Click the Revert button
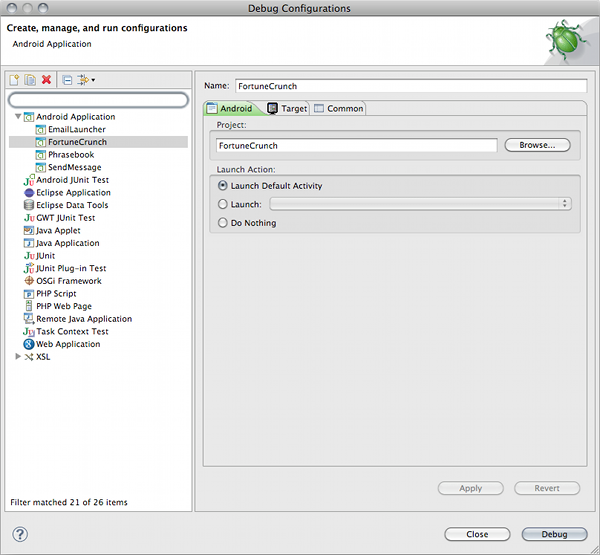 pyautogui.click(x=547, y=488)
